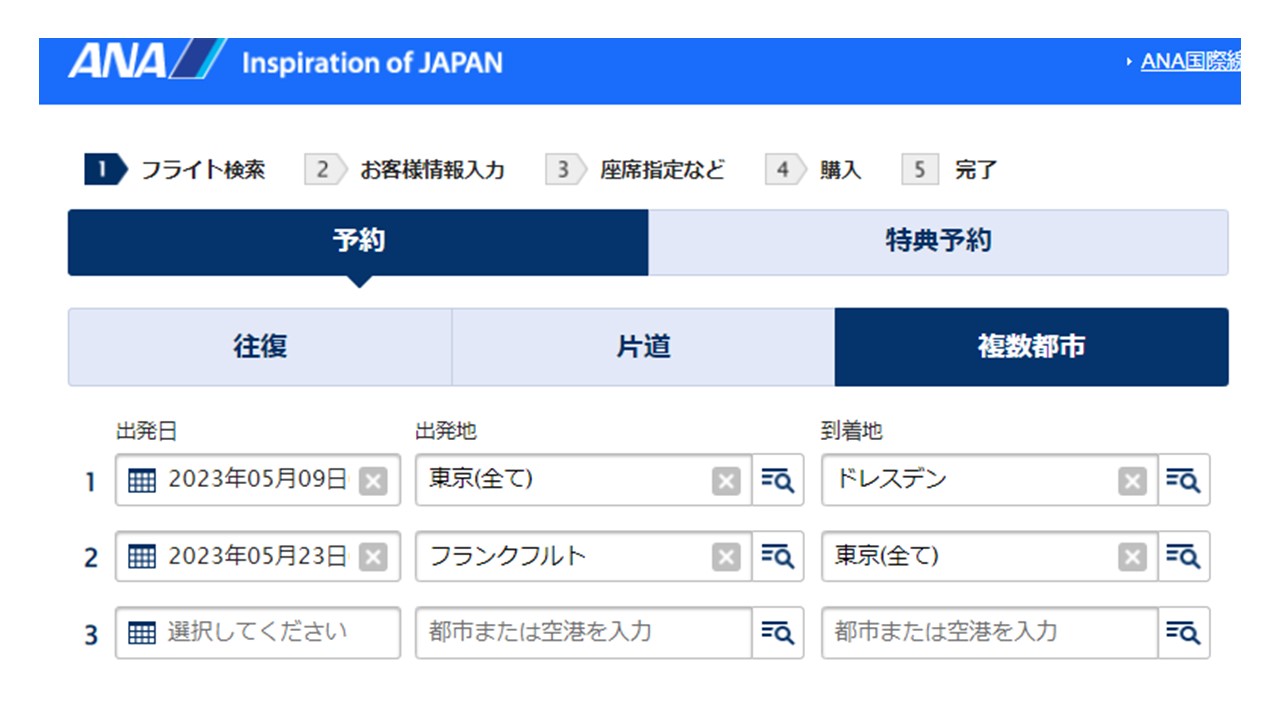Click the ドレスデン destination field
Image resolution: width=1280 pixels, height=720 pixels.
click(990, 481)
